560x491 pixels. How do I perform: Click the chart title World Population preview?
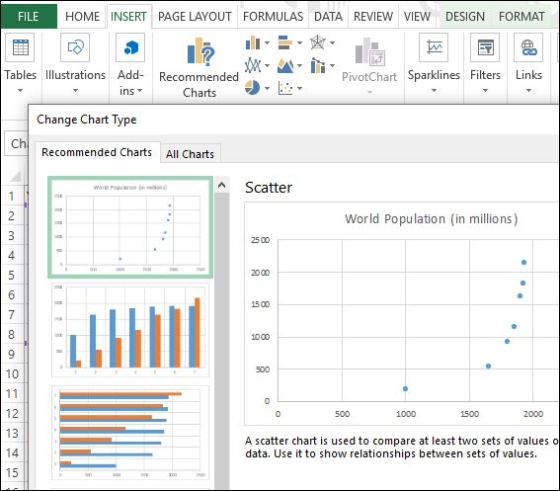[x=431, y=219]
